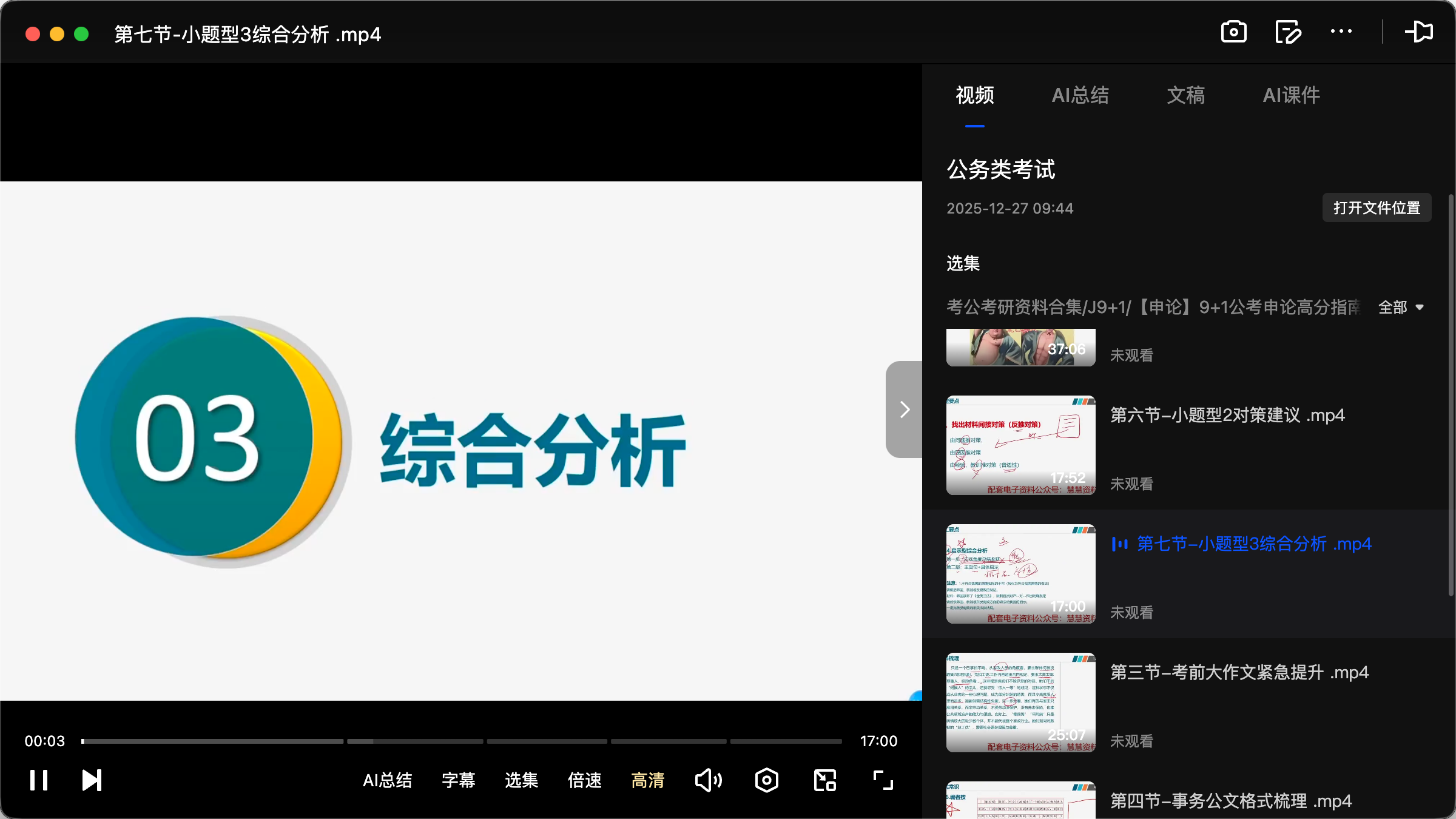Open player settings via the hexagon icon
1456x819 pixels.
(766, 780)
